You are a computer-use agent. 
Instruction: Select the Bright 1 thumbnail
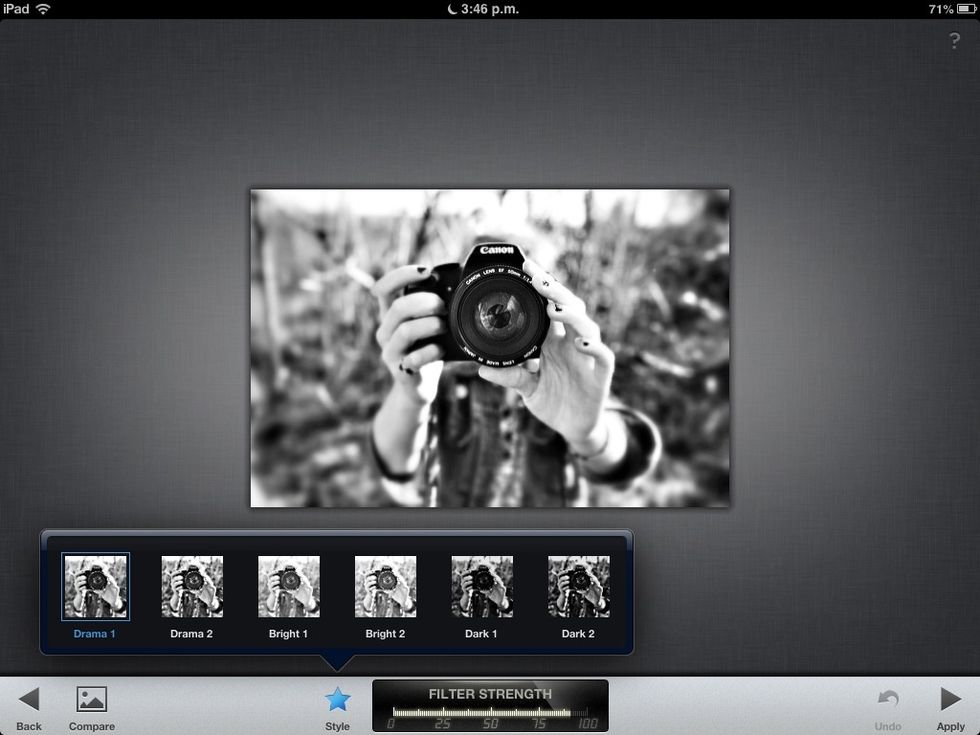click(x=289, y=586)
